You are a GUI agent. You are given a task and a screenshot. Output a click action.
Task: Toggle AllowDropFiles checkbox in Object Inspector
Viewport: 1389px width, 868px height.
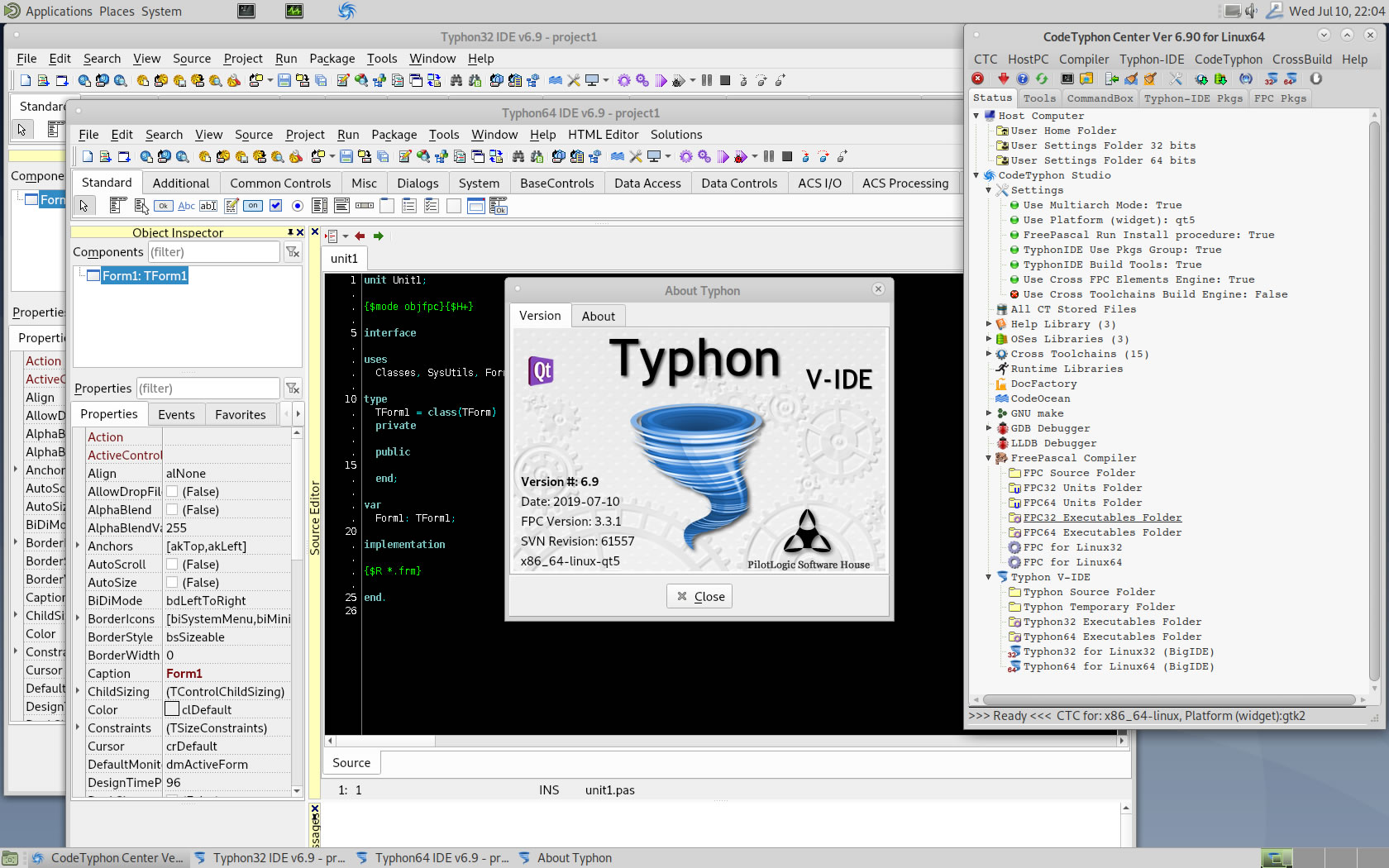(172, 492)
